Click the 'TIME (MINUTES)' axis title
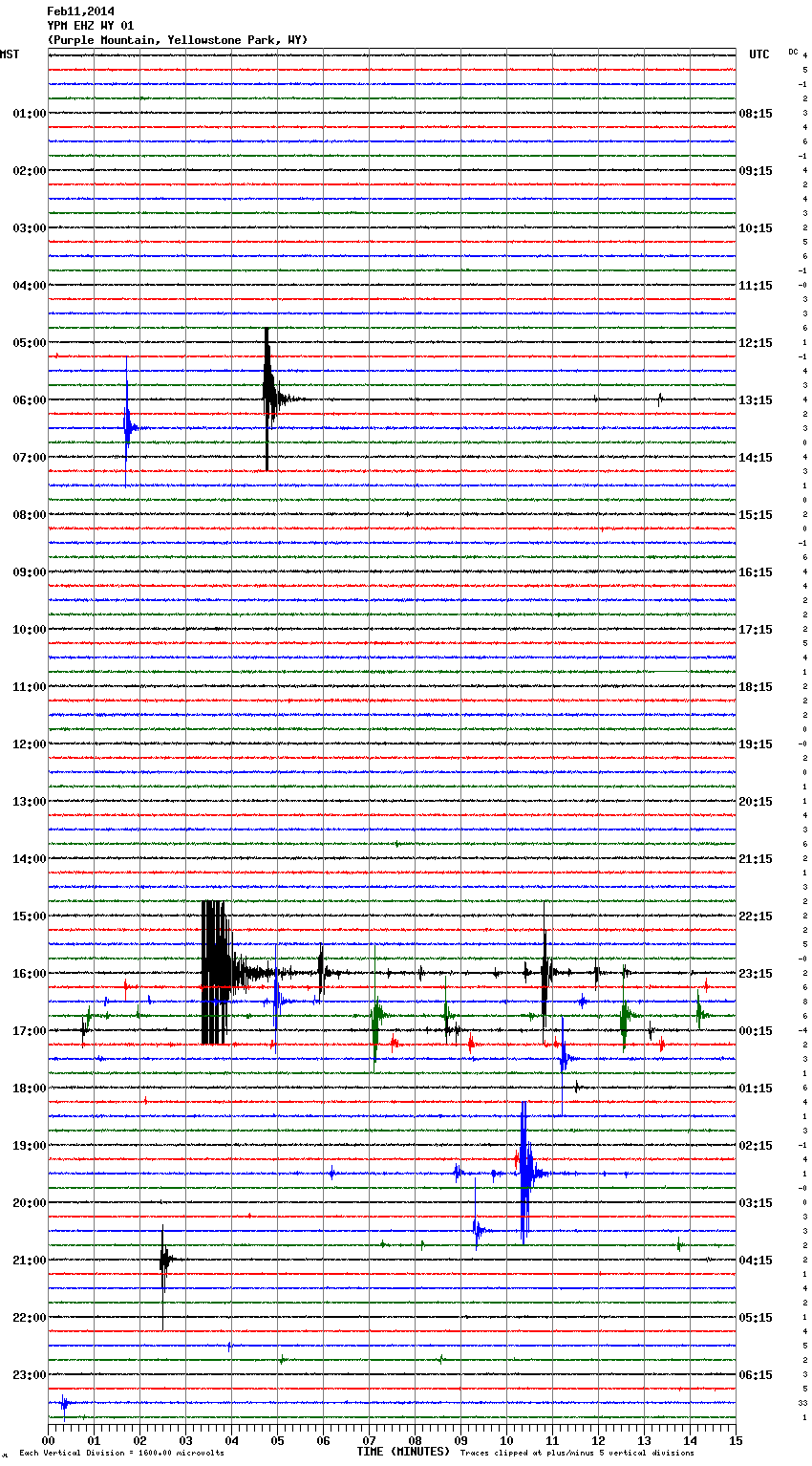812x1466 pixels. [x=403, y=1452]
